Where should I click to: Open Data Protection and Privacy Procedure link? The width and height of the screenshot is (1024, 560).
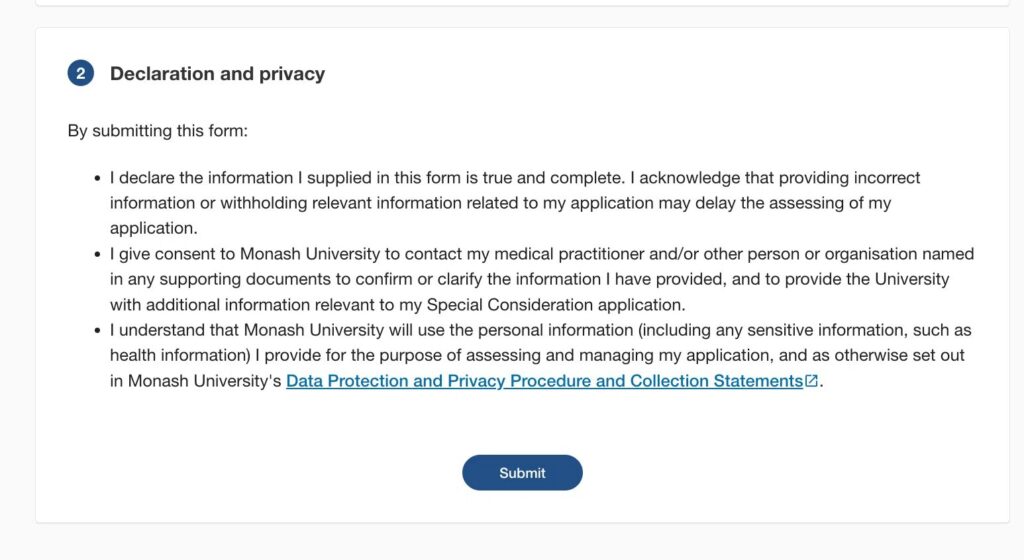pyautogui.click(x=544, y=381)
